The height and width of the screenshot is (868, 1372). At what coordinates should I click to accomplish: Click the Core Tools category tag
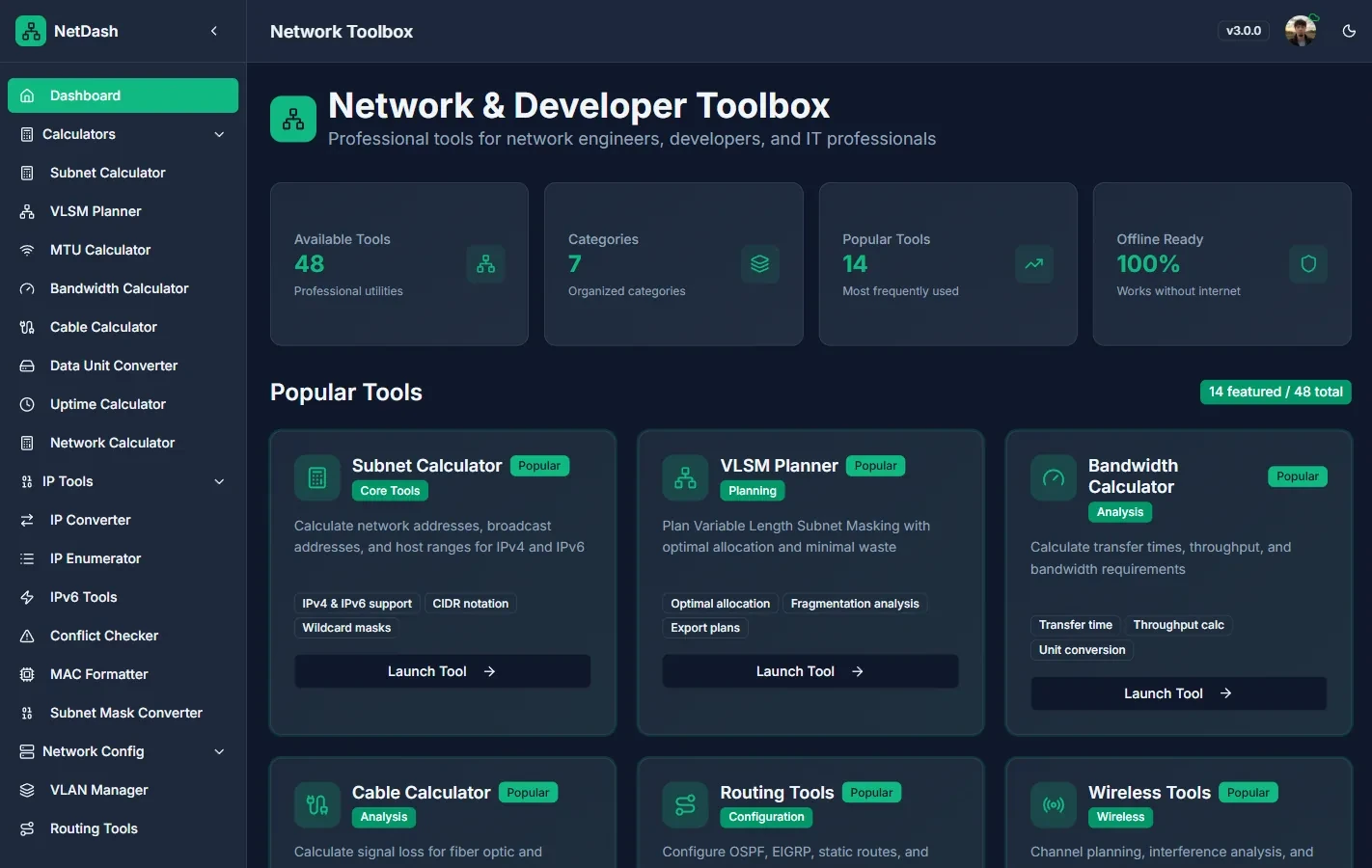[x=390, y=491]
